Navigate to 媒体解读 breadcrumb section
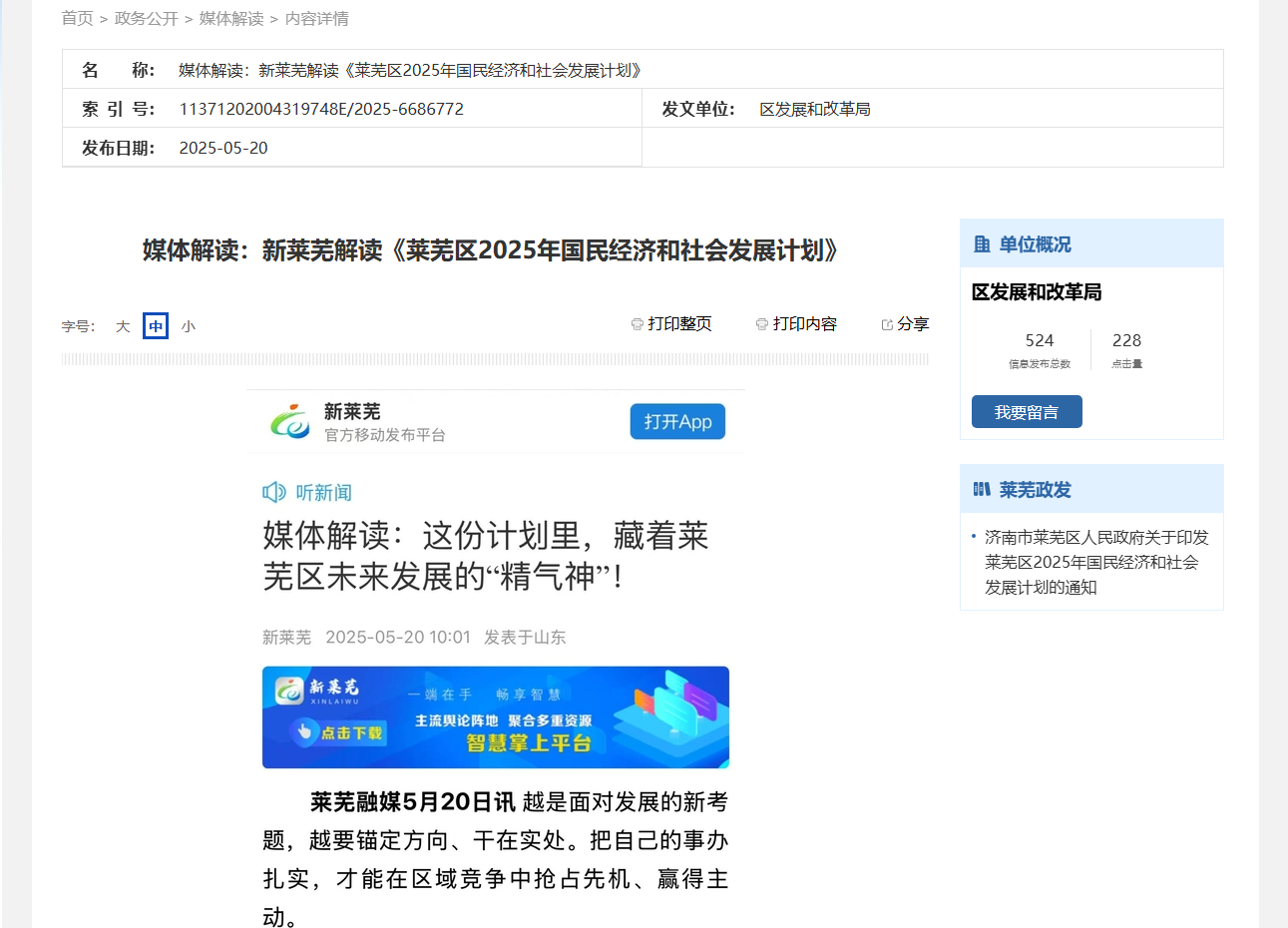Image resolution: width=1288 pixels, height=928 pixels. coord(231,19)
